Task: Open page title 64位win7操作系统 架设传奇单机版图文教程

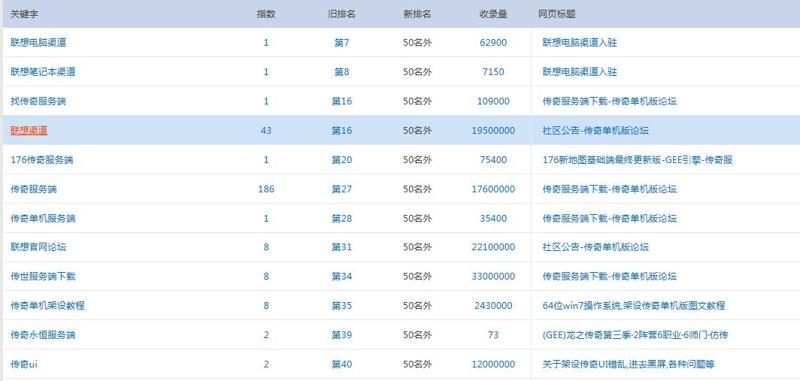Action: pyautogui.click(x=633, y=306)
